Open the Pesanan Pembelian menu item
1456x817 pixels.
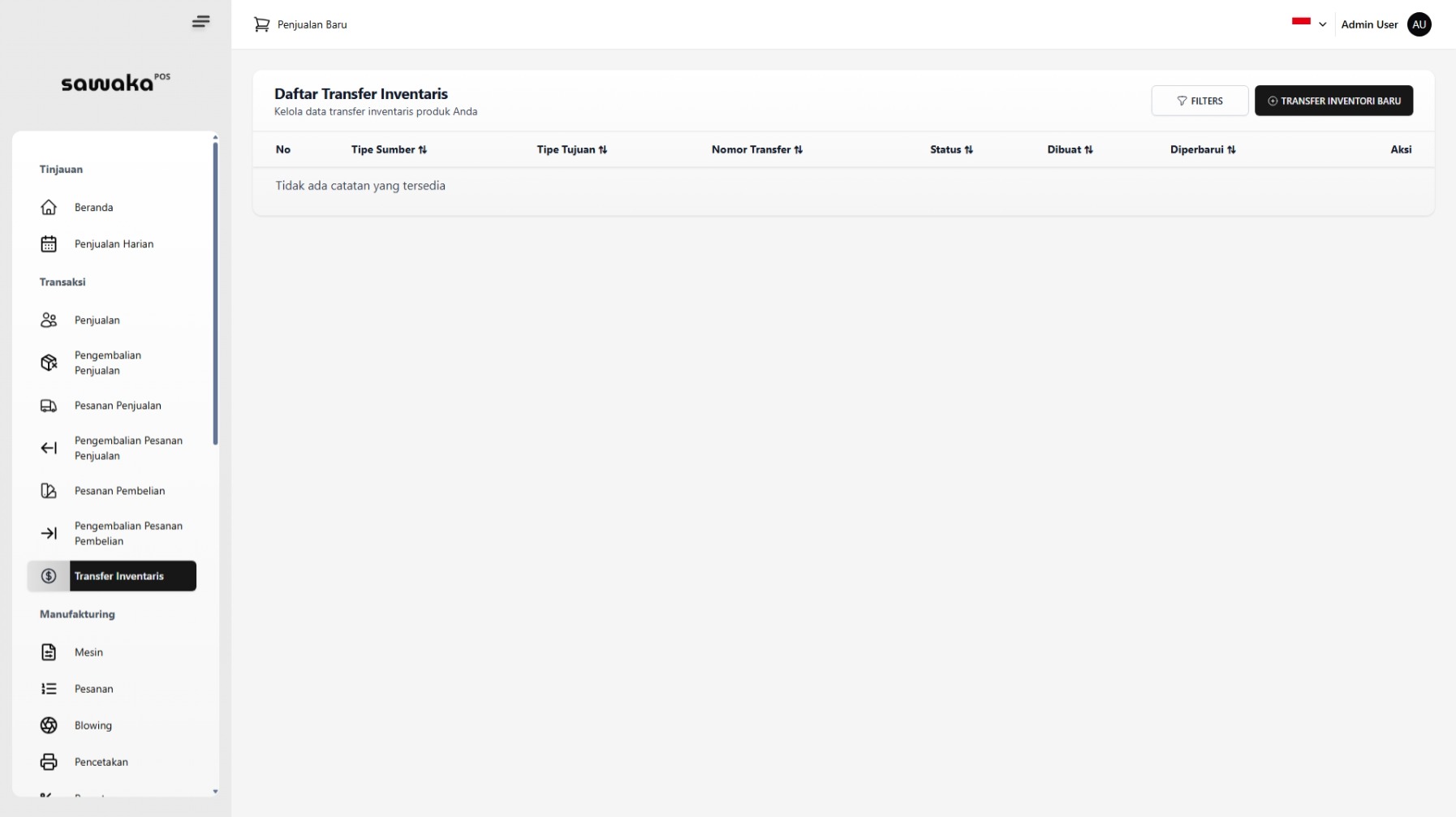[119, 491]
